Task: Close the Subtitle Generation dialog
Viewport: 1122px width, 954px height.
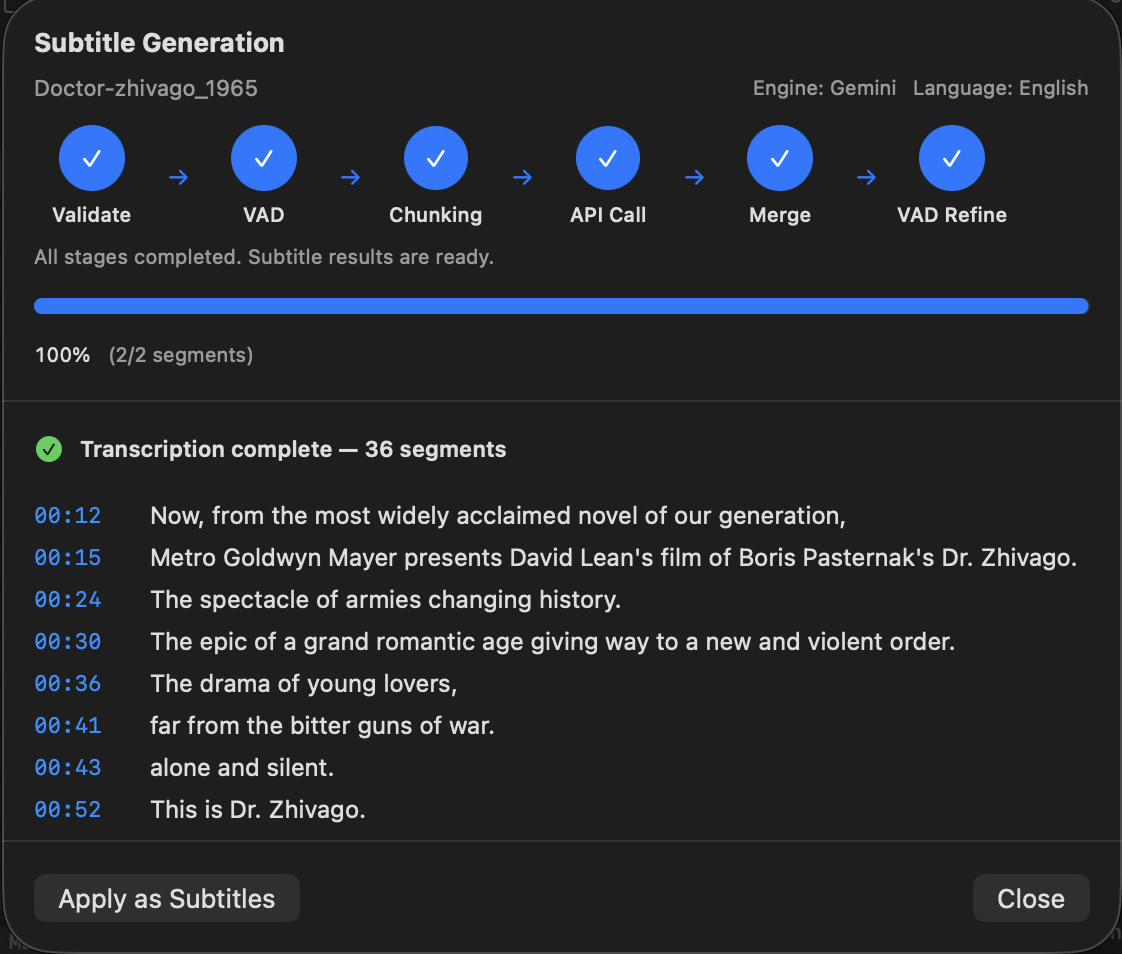Action: pos(1031,898)
